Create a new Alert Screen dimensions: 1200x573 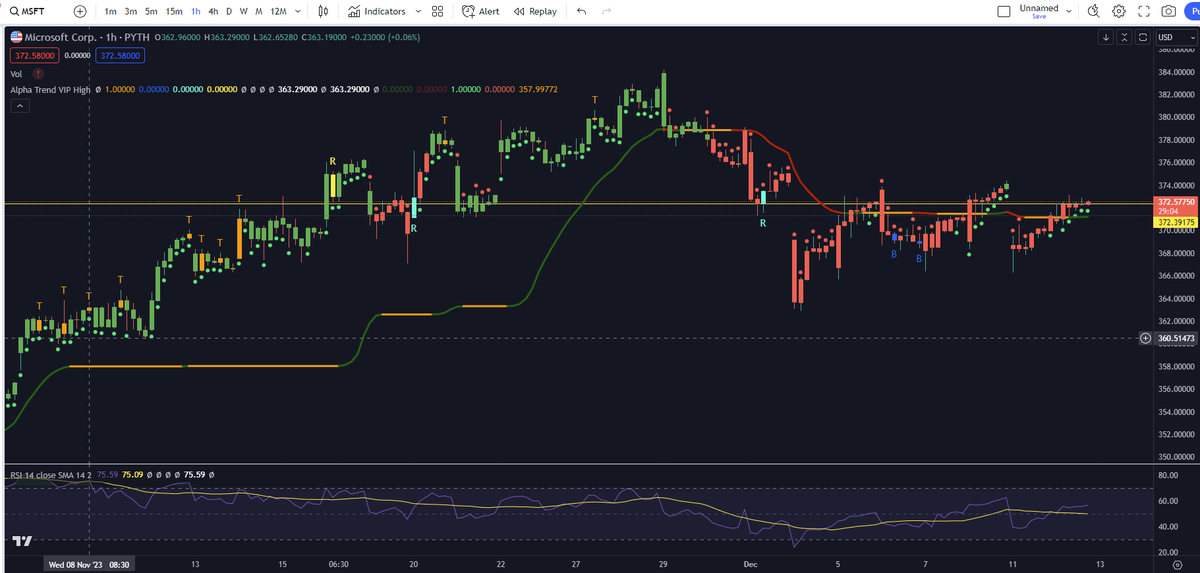(481, 11)
